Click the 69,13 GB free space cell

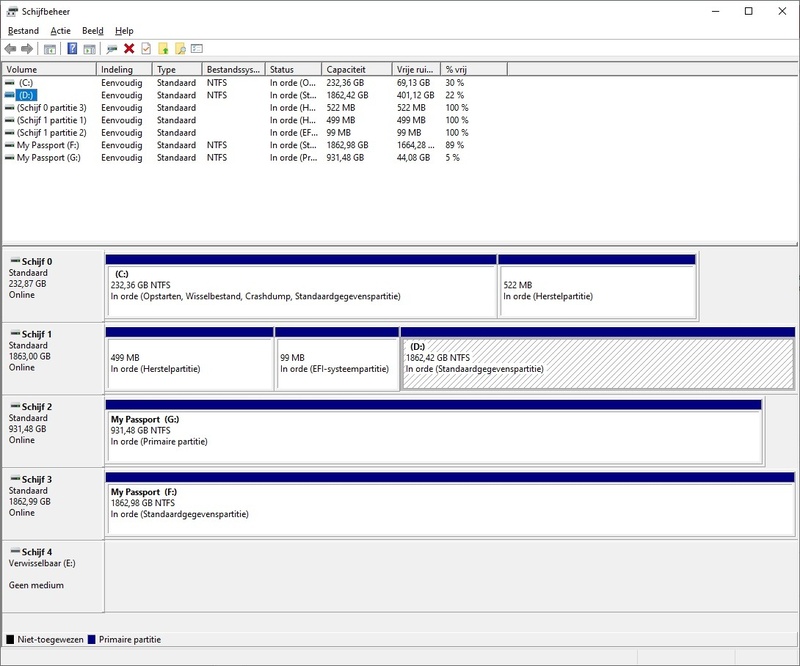[x=413, y=83]
